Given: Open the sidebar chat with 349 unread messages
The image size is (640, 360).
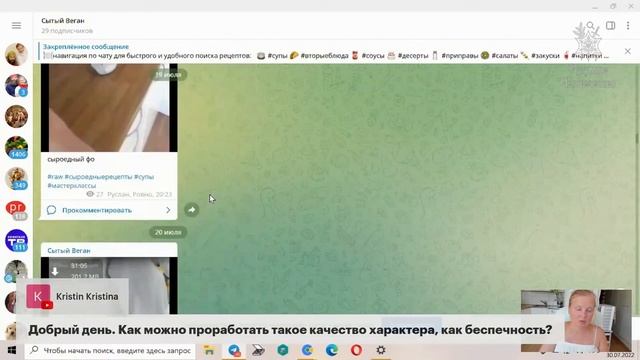Looking at the screenshot, I should coord(16,178).
